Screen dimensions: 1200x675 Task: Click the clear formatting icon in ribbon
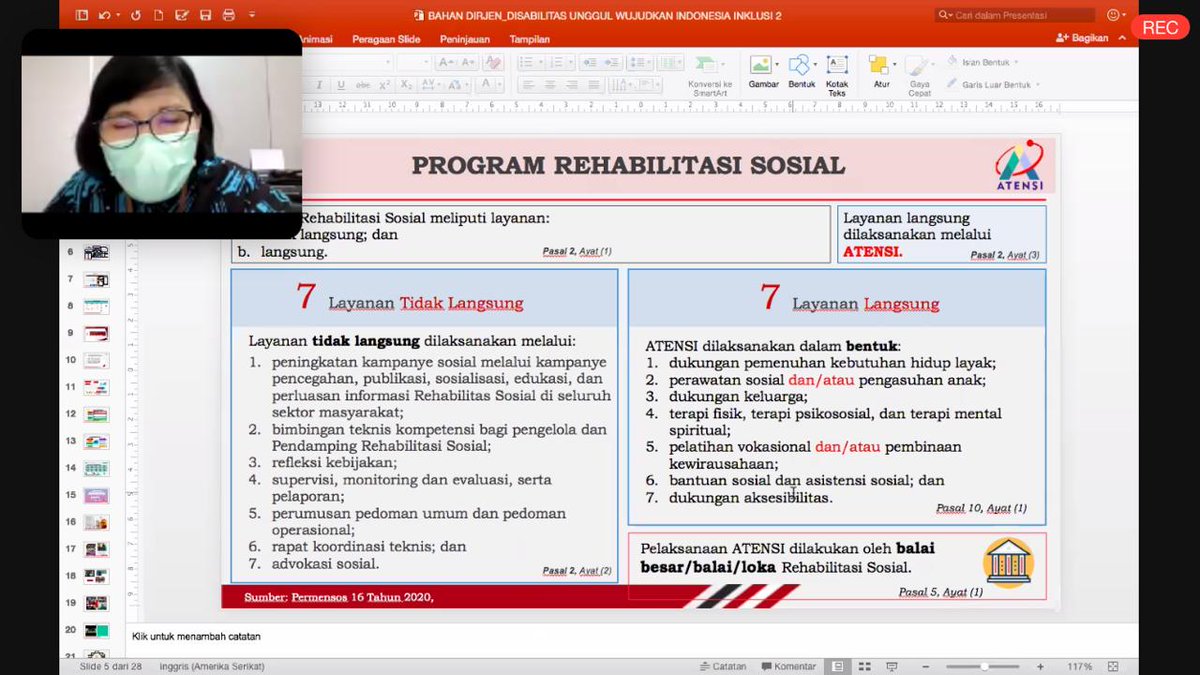click(492, 62)
